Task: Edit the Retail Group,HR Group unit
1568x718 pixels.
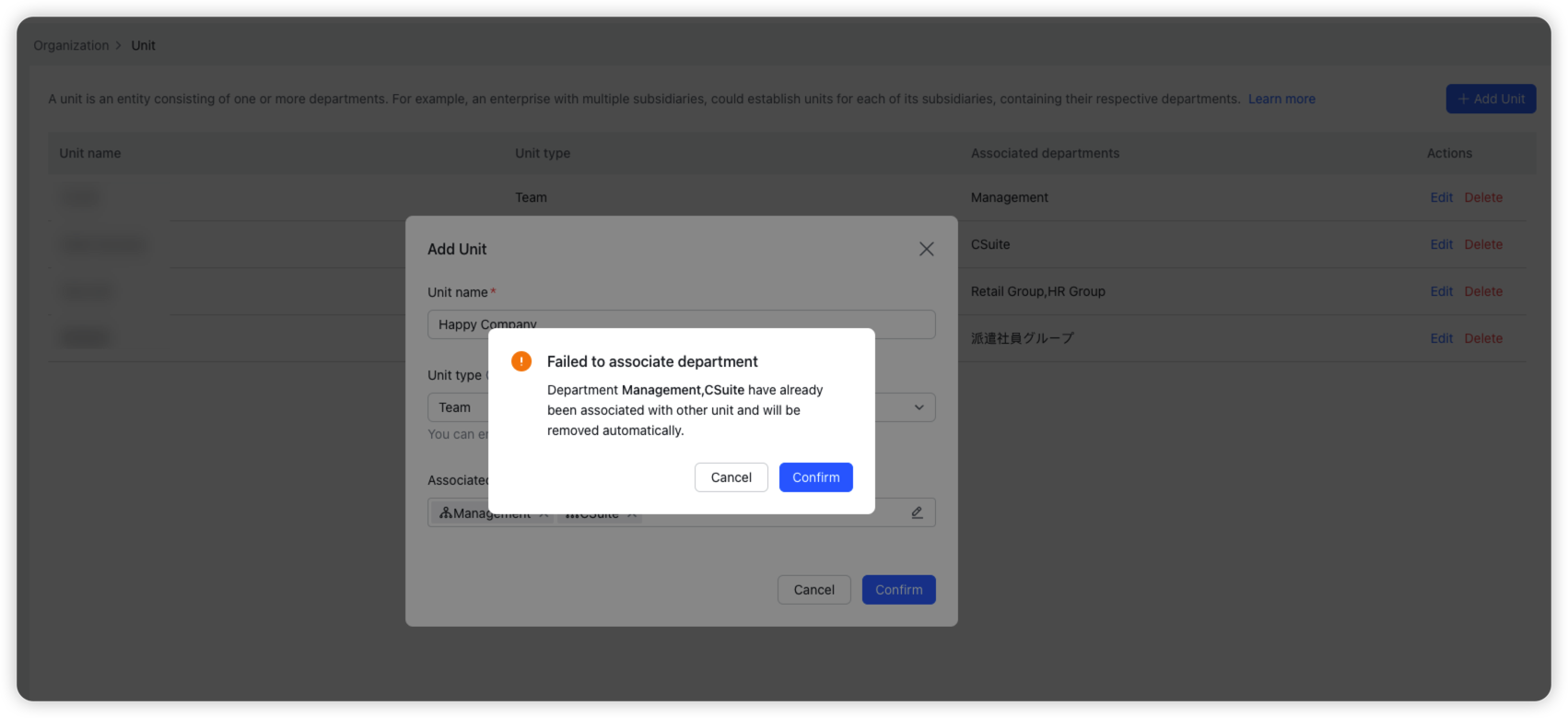Action: click(1441, 291)
